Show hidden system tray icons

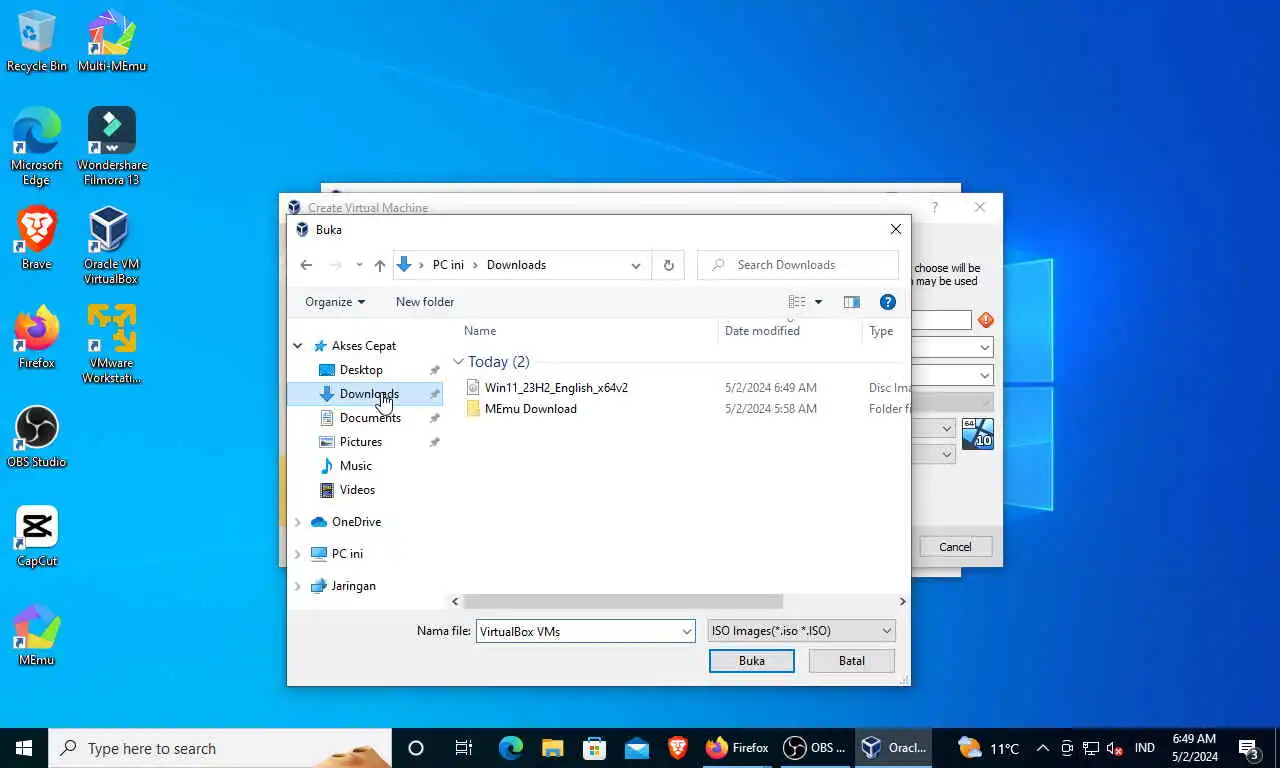[1042, 748]
